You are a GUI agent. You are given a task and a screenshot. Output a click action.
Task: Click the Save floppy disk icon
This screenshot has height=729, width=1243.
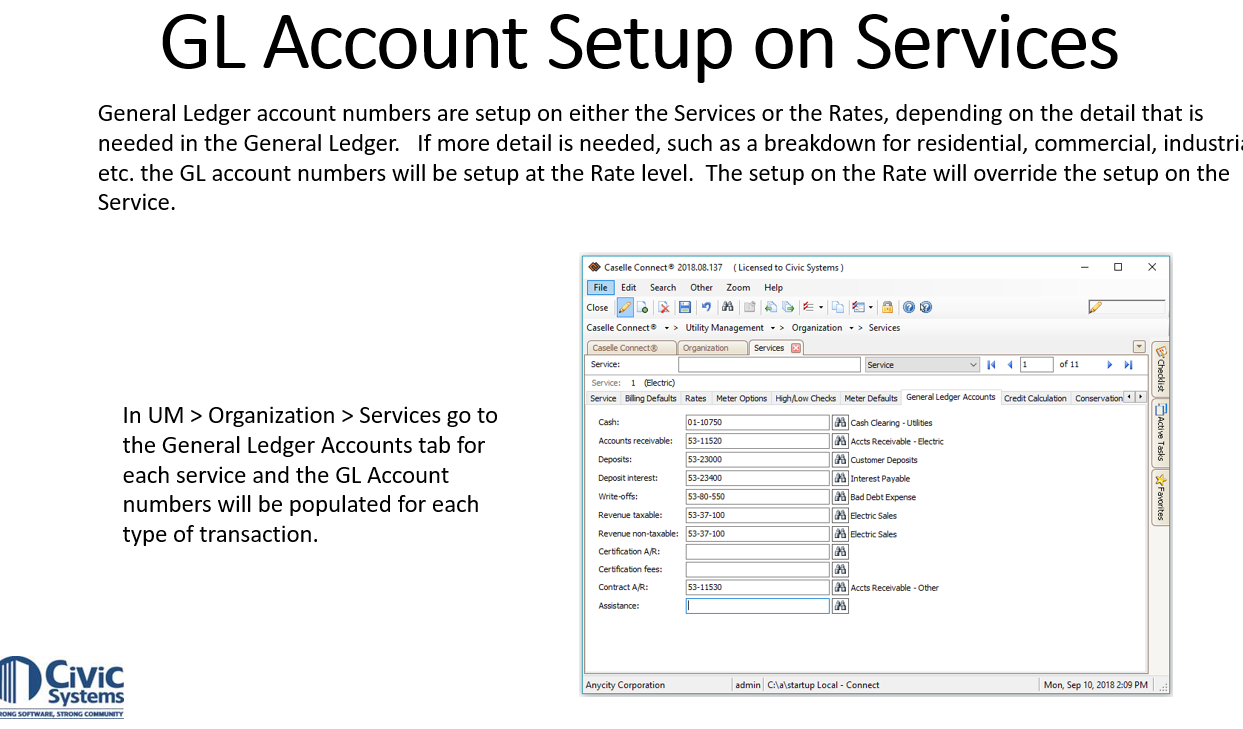pos(685,307)
